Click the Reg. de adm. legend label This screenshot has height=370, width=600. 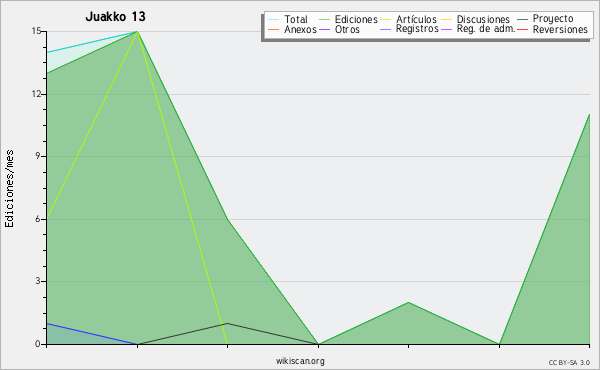point(486,29)
